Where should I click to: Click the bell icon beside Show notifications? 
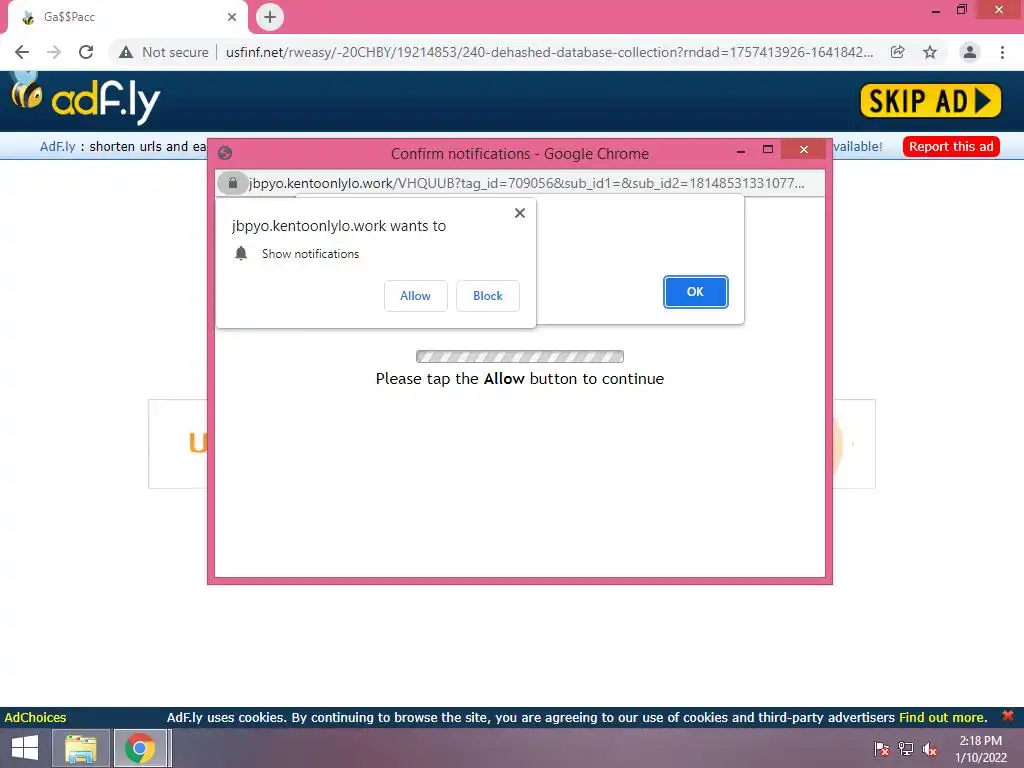click(x=241, y=253)
